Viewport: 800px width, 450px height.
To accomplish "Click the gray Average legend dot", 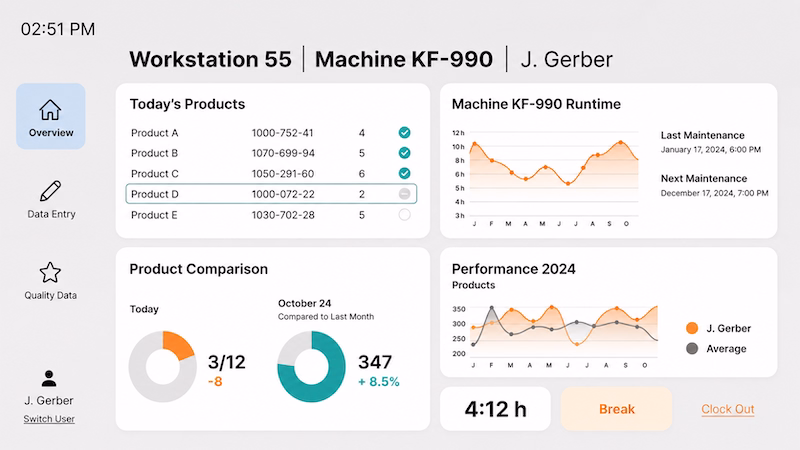I will point(692,348).
